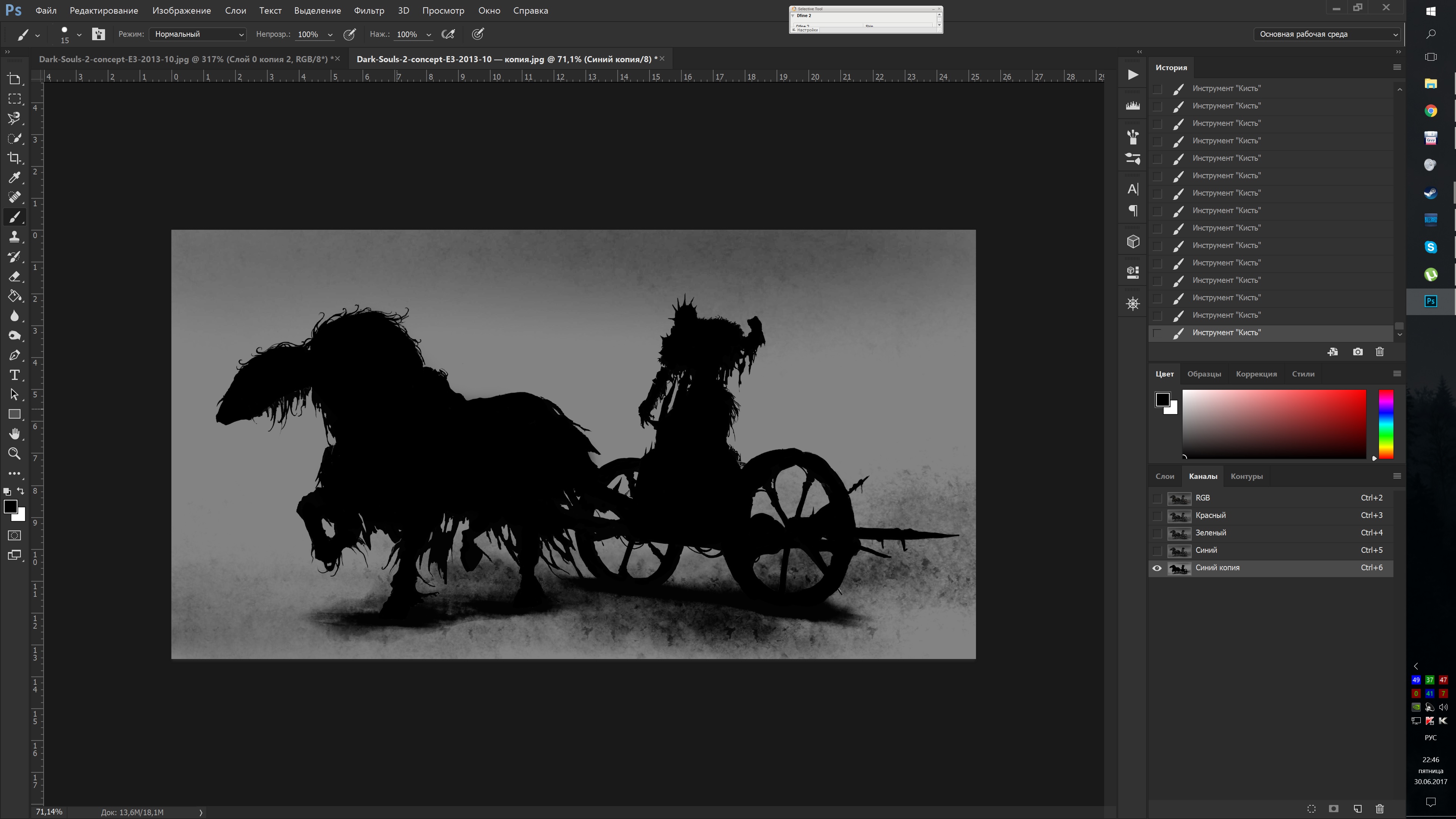Select the Path Selection tool
Viewport: 1456px width, 819px height.
[x=15, y=394]
